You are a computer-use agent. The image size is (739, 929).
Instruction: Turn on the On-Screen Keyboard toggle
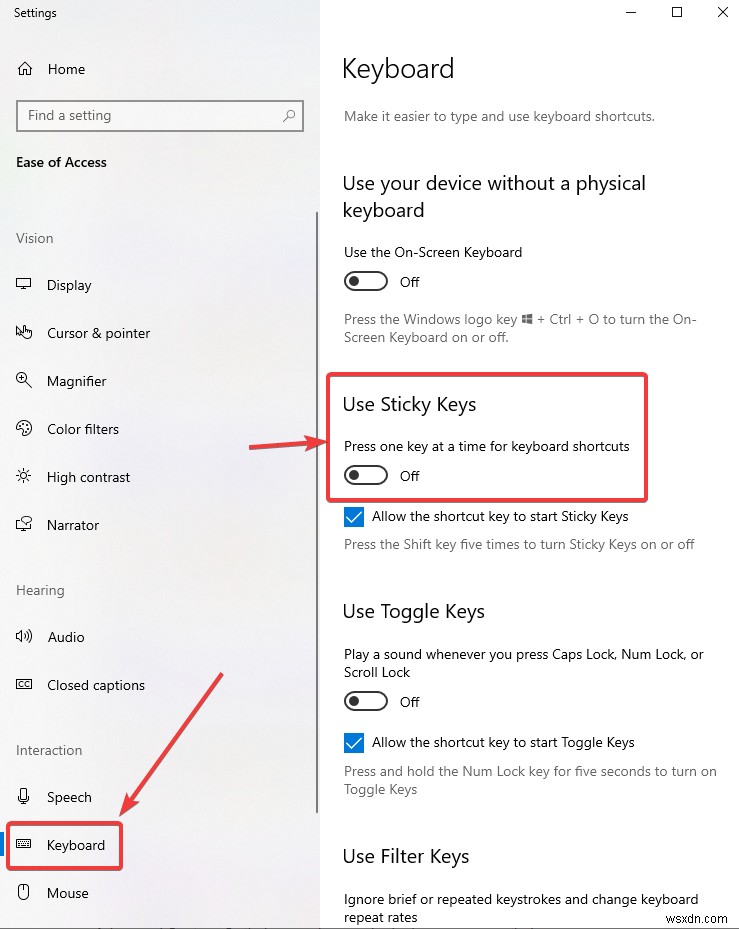(365, 281)
